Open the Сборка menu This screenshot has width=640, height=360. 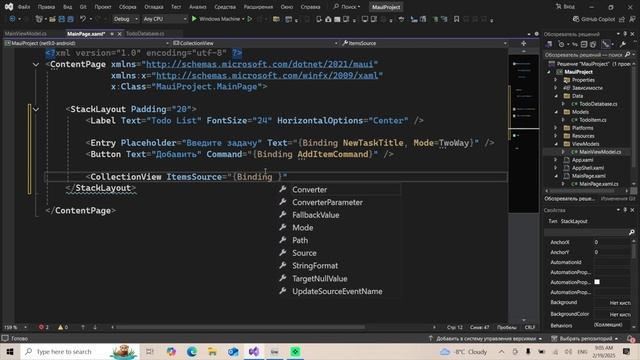pos(127,7)
